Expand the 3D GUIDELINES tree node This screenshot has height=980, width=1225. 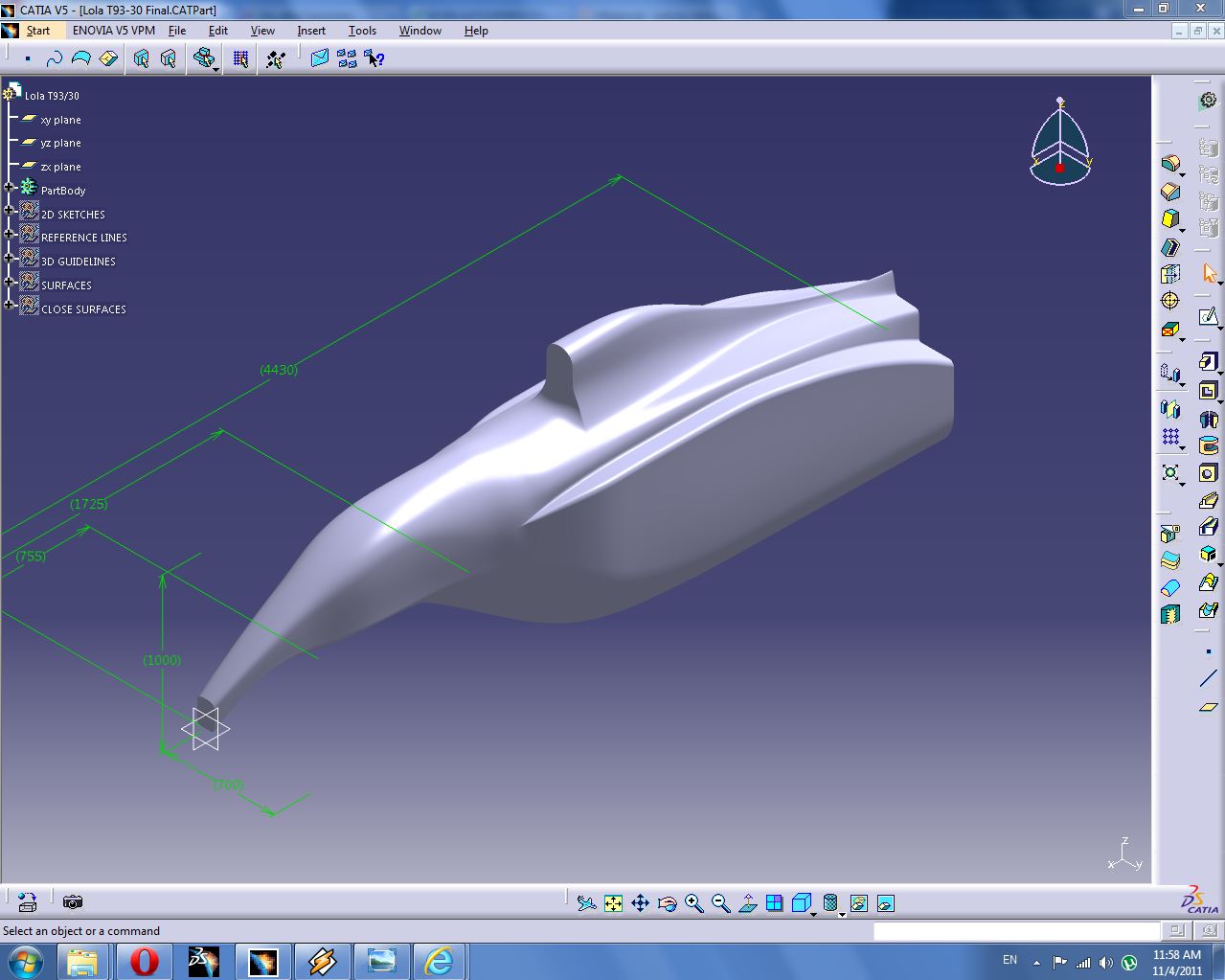click(x=9, y=259)
